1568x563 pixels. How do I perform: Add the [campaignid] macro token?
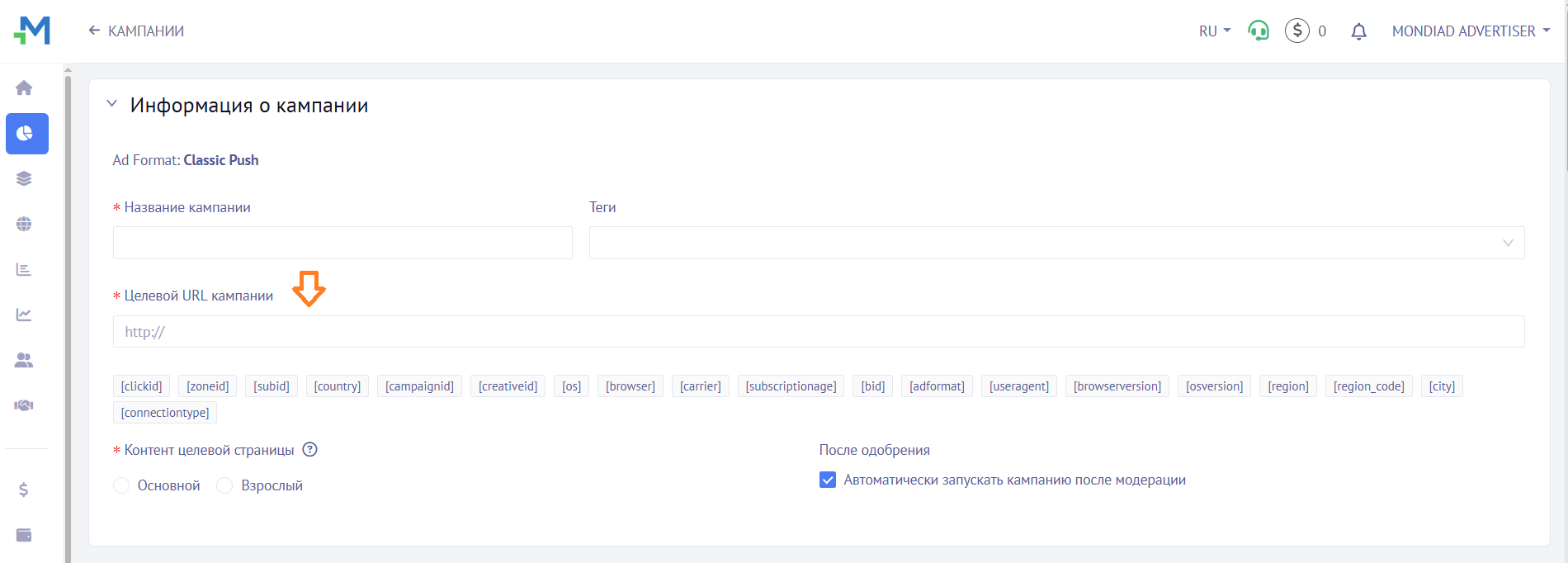click(419, 386)
